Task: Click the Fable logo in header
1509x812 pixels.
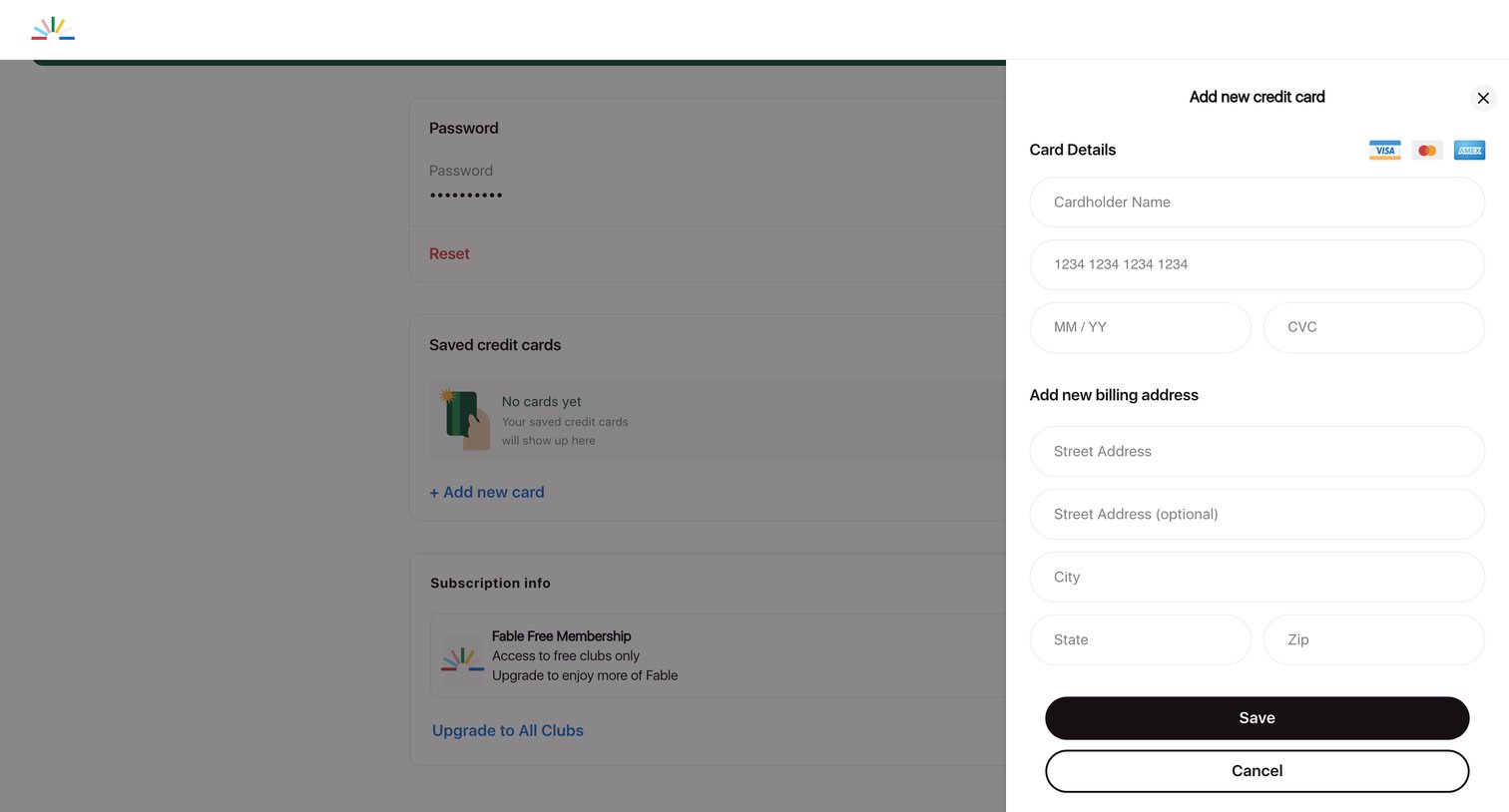Action: (x=53, y=28)
